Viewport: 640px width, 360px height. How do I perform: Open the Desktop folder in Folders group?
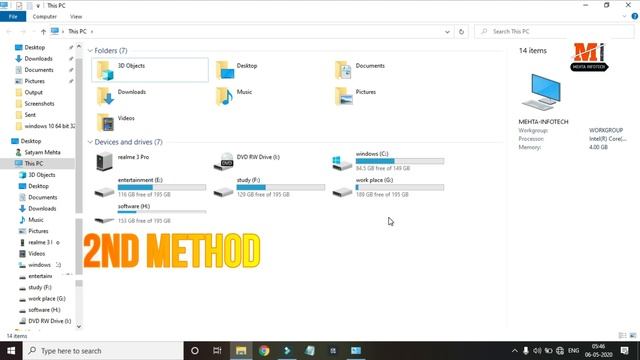pyautogui.click(x=238, y=70)
